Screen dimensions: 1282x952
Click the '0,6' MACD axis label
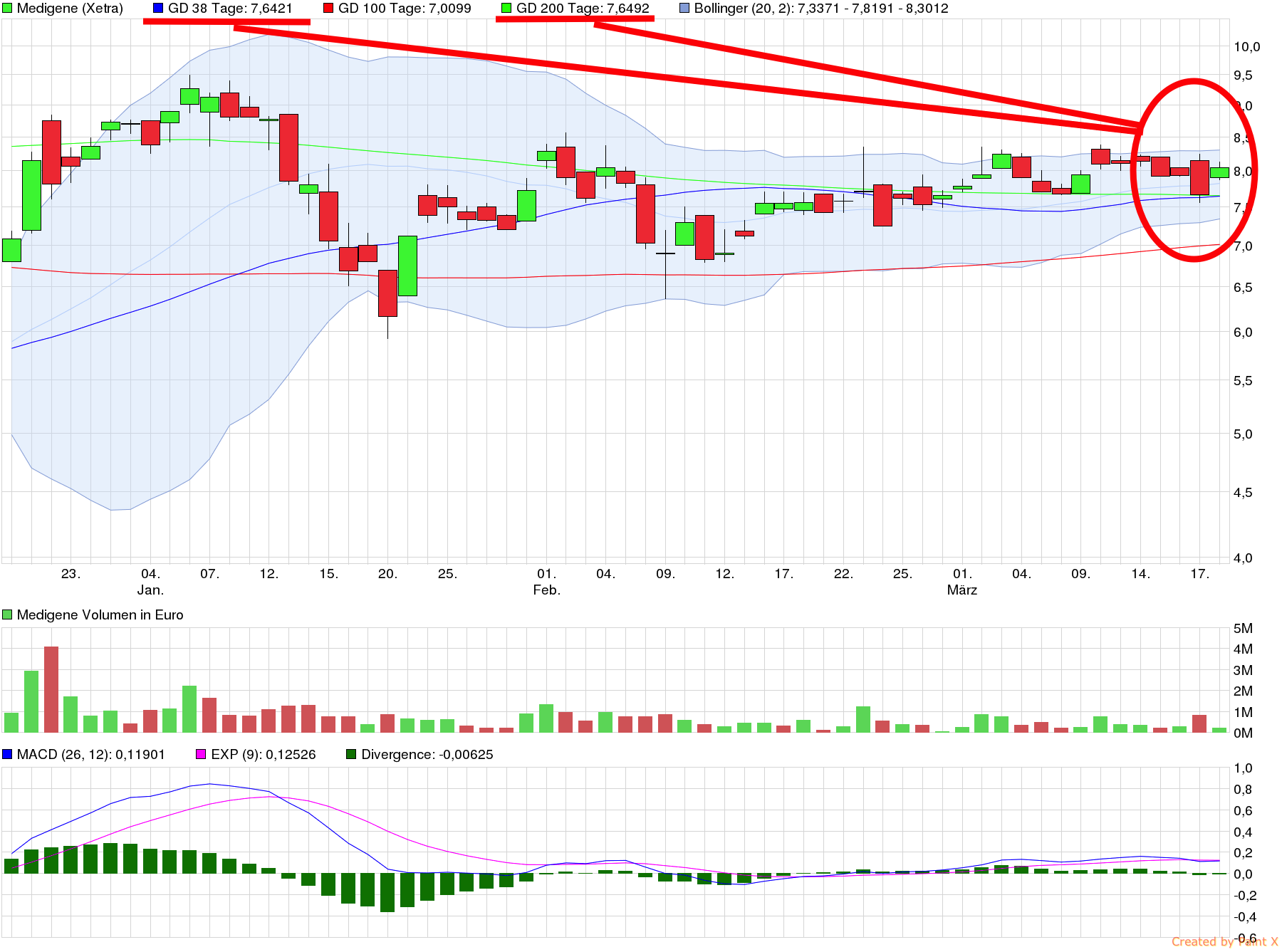tap(1243, 811)
